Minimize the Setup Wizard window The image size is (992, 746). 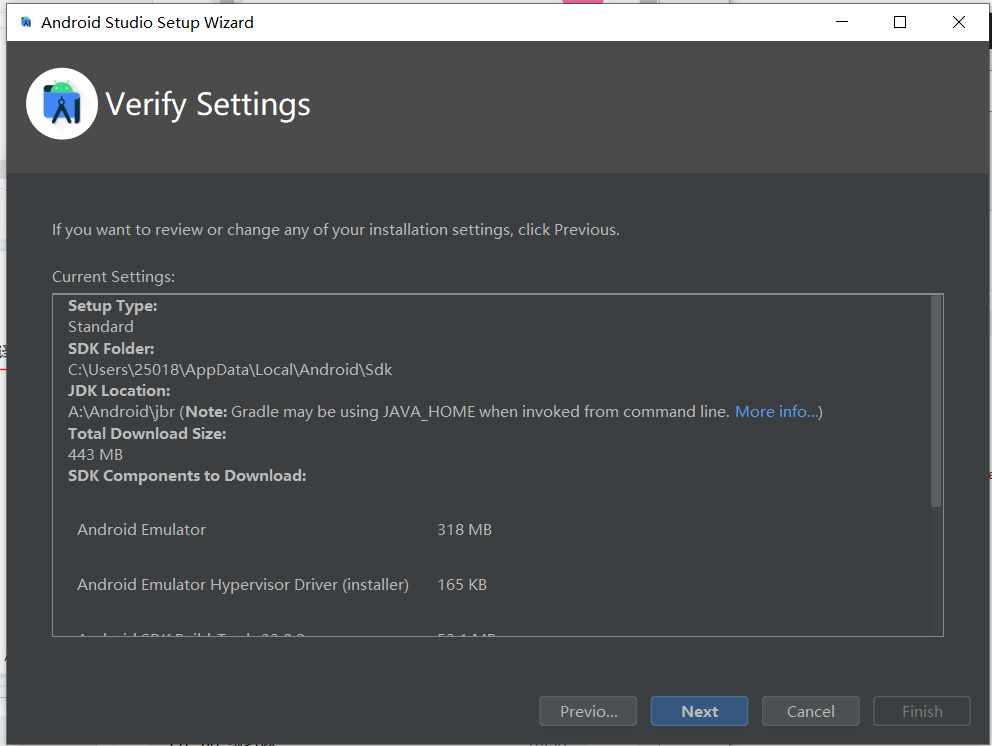[x=841, y=22]
